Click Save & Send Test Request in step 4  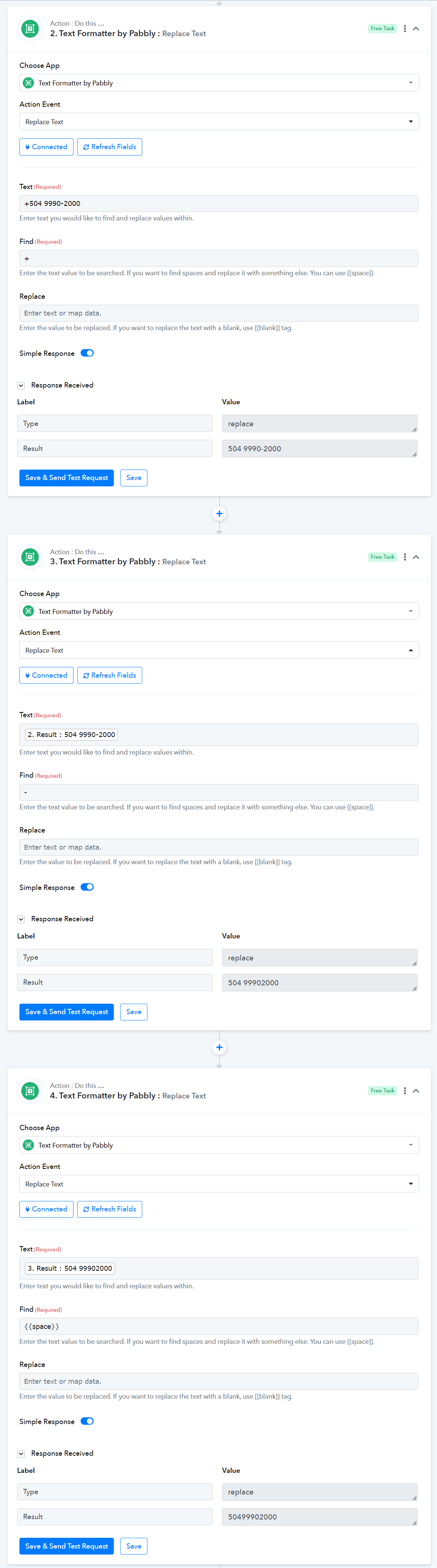(x=66, y=1546)
